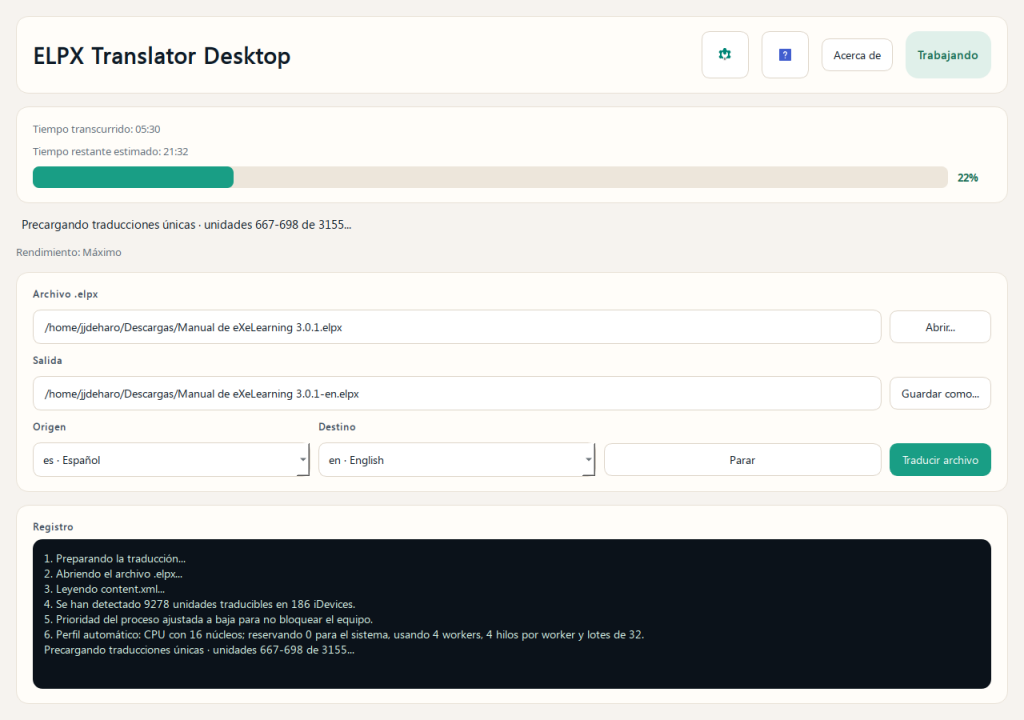Choose Guardar como... for output file
This screenshot has height=720, width=1024.
[x=940, y=394]
